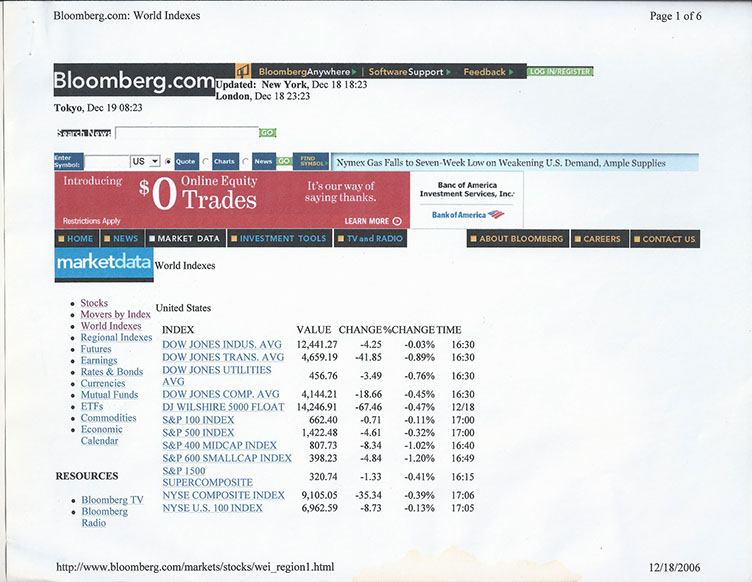Select the Charts radio button
This screenshot has height=582, width=752.
click(x=205, y=162)
